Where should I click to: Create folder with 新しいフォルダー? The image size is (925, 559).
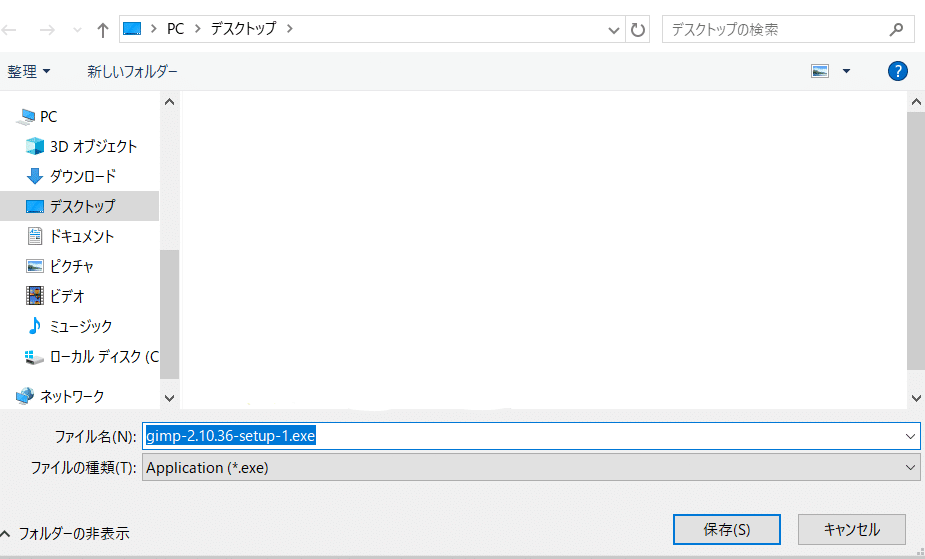[x=132, y=71]
